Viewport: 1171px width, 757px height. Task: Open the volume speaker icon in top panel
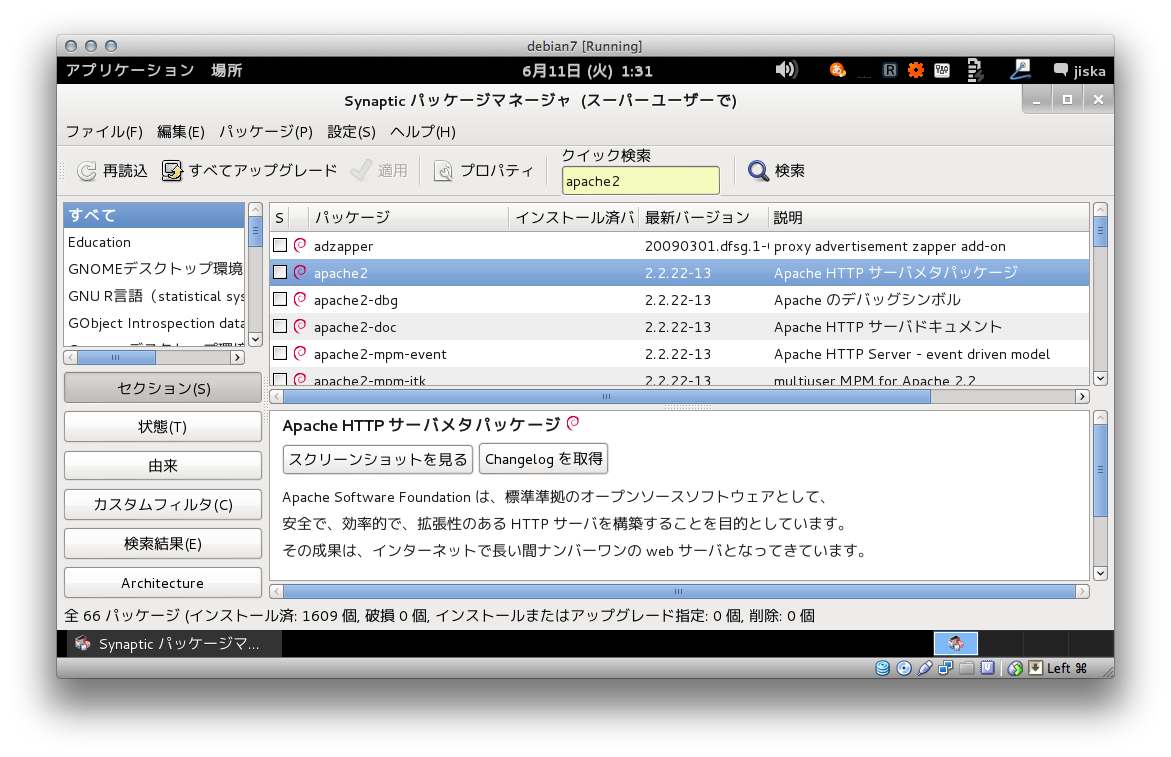[x=786, y=70]
